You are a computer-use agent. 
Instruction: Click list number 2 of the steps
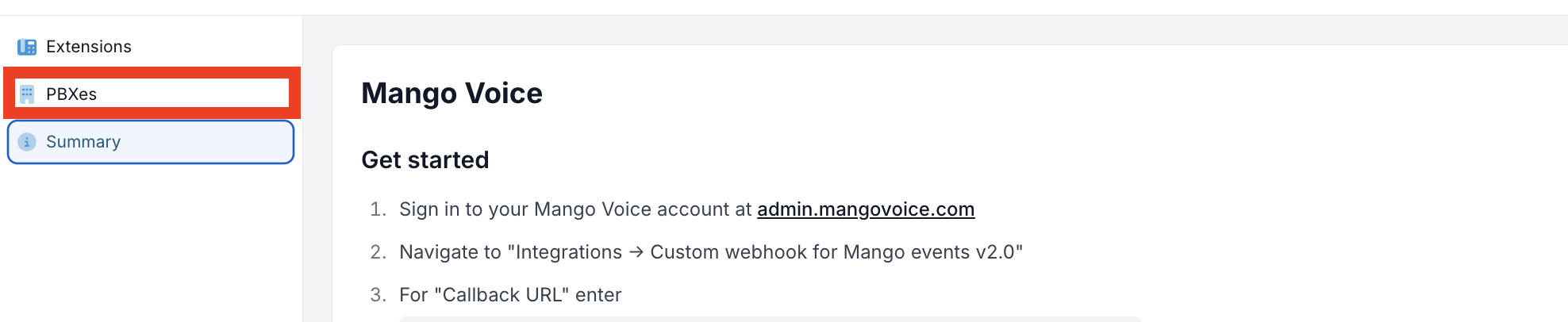(x=379, y=252)
